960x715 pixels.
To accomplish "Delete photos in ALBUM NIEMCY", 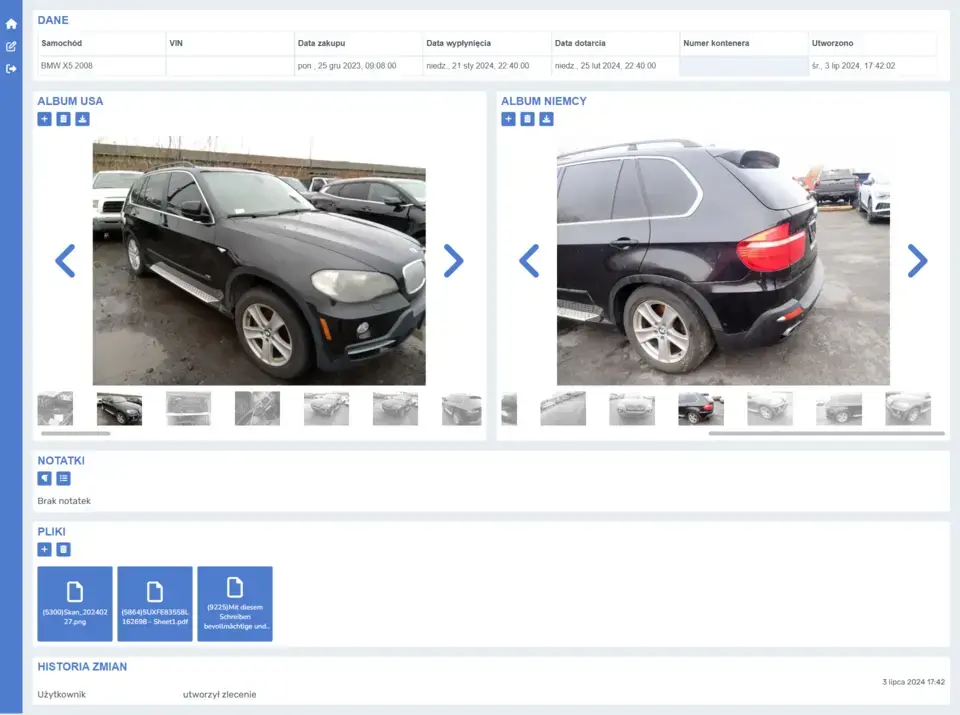I will [x=526, y=118].
